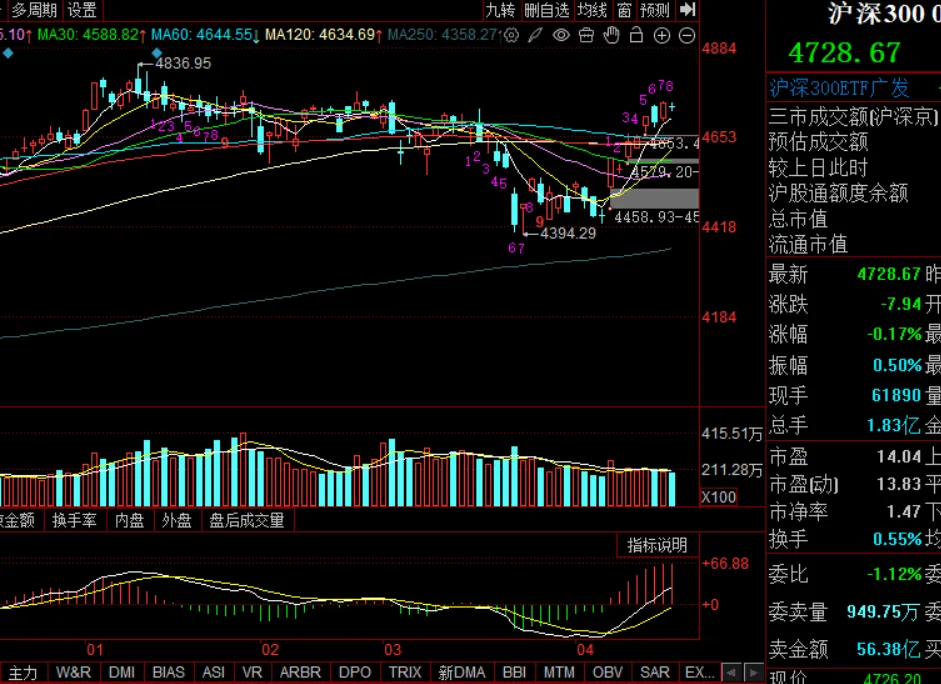This screenshot has width=941, height=684.
Task: Select the ASI indicator tab
Action: pos(213,673)
